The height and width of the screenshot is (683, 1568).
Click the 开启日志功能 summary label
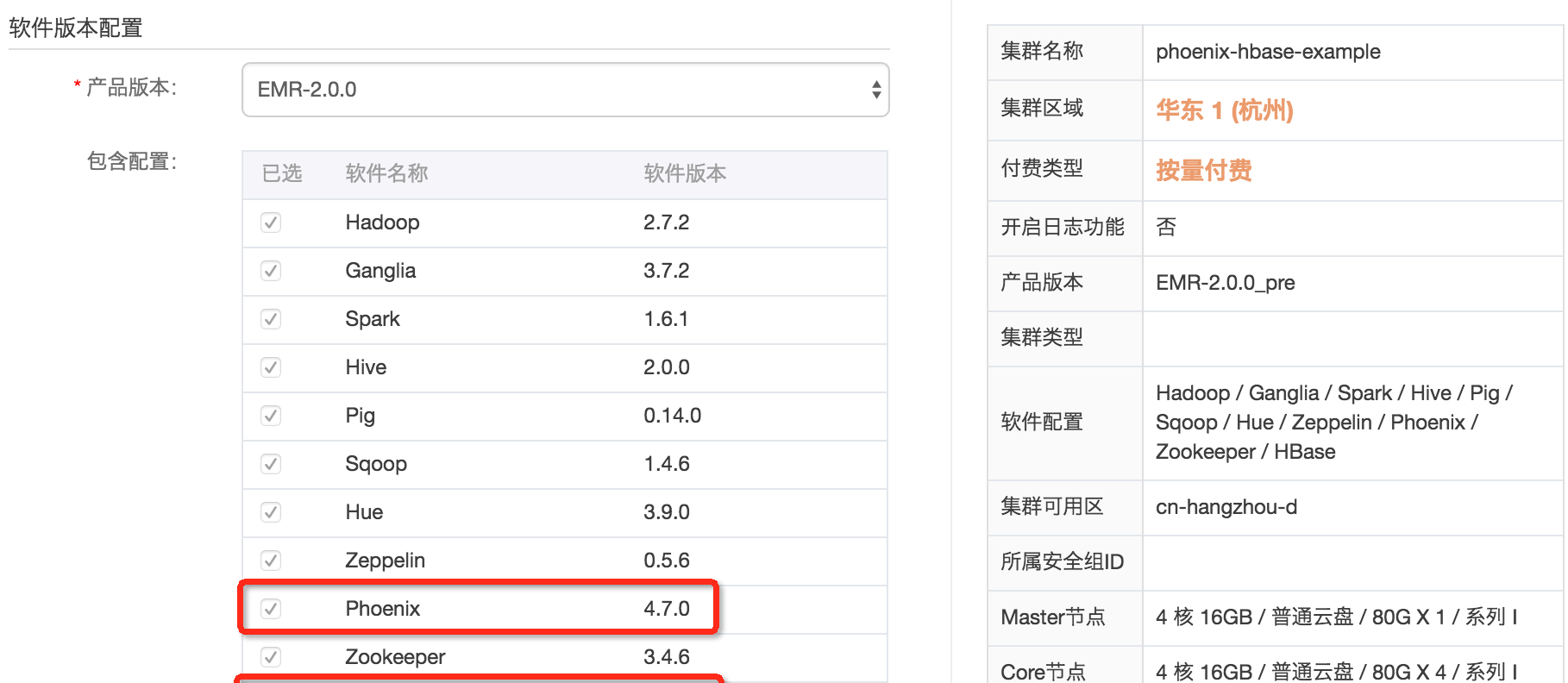click(x=1063, y=227)
